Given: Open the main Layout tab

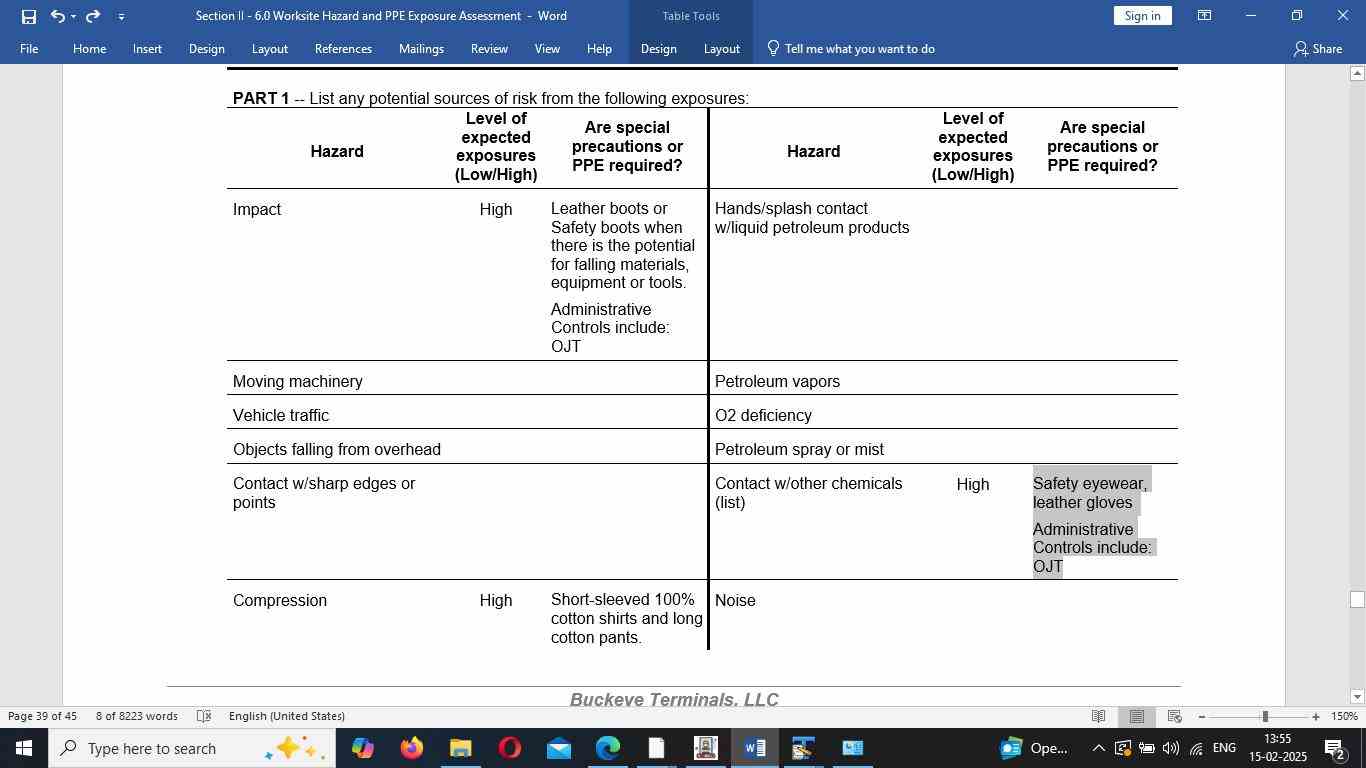Looking at the screenshot, I should point(269,48).
